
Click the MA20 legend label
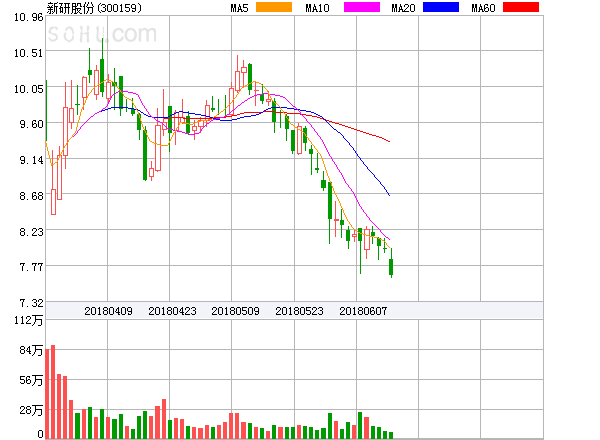403,8
